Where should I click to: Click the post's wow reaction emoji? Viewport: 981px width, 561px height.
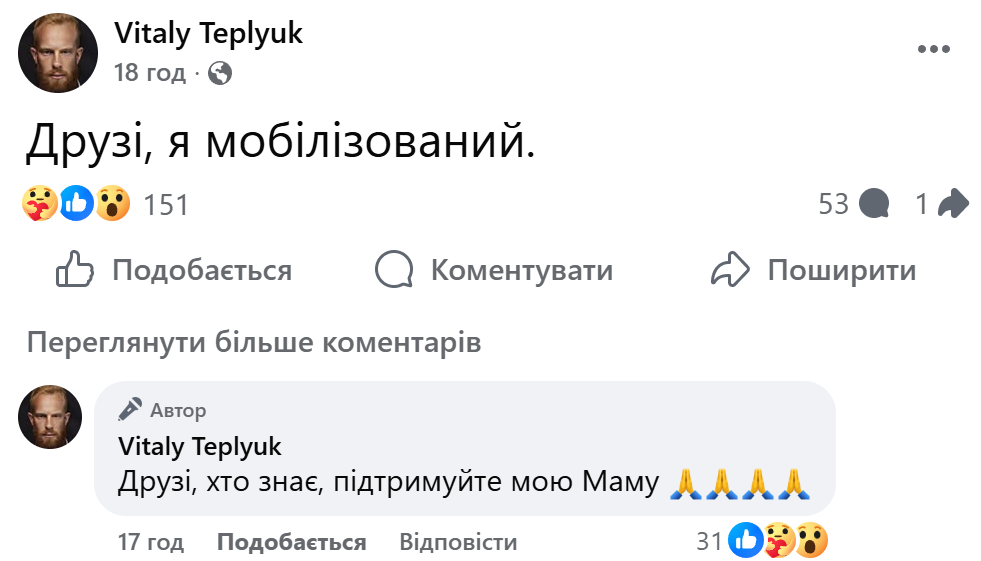[113, 204]
